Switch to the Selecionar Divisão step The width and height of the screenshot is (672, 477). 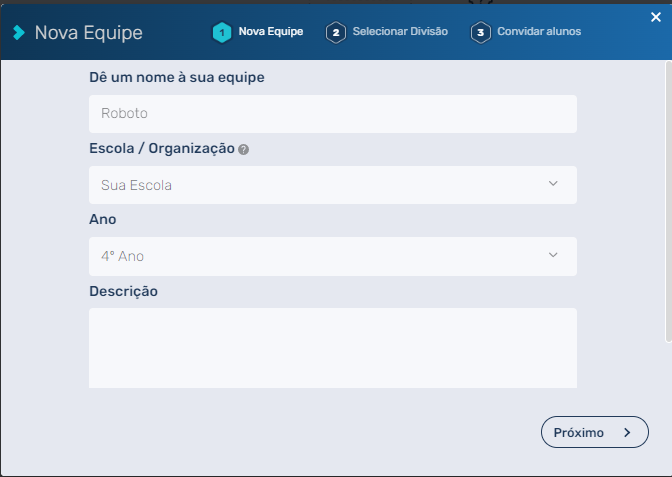coord(400,32)
